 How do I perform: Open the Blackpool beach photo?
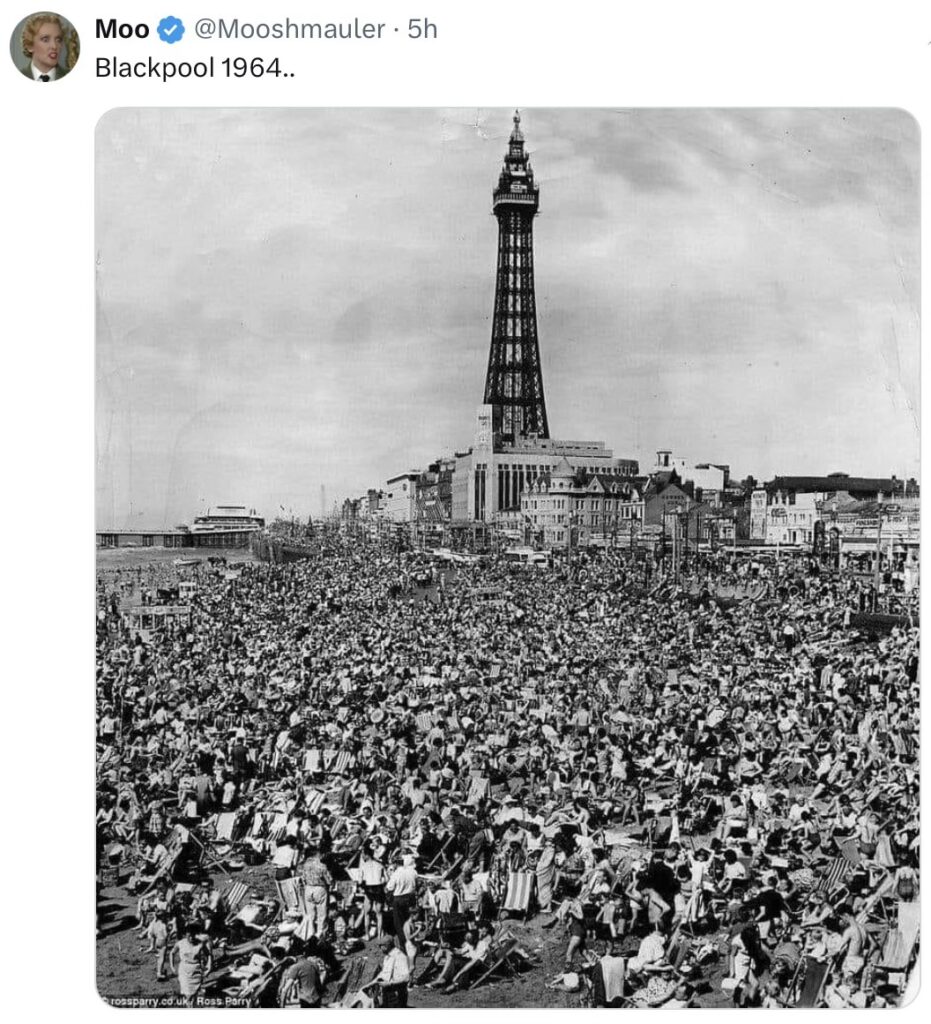(x=508, y=558)
